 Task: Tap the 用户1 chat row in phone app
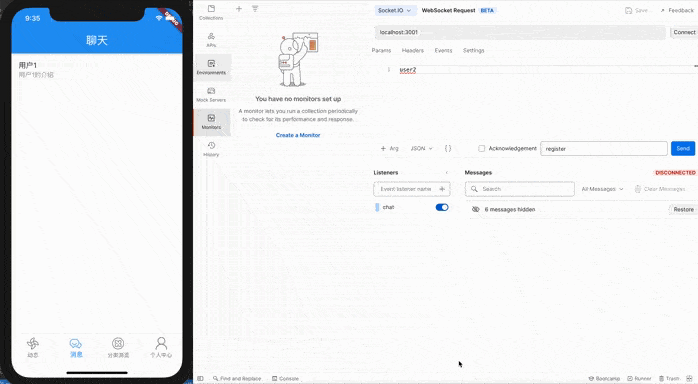pyautogui.click(x=97, y=70)
